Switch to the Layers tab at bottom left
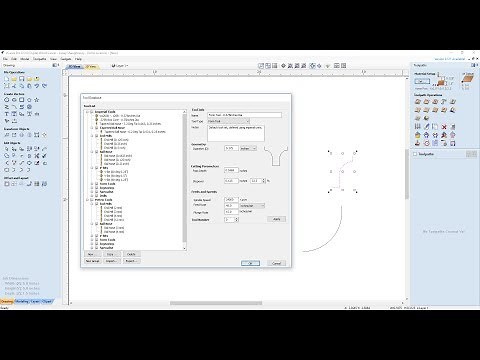Image resolution: width=480 pixels, height=360 pixels. pos(35,301)
